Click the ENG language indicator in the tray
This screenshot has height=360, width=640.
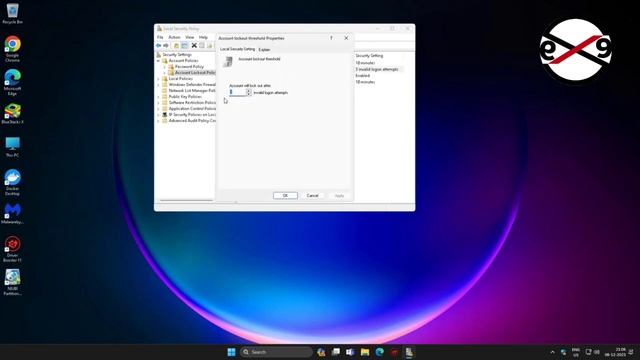tap(576, 352)
